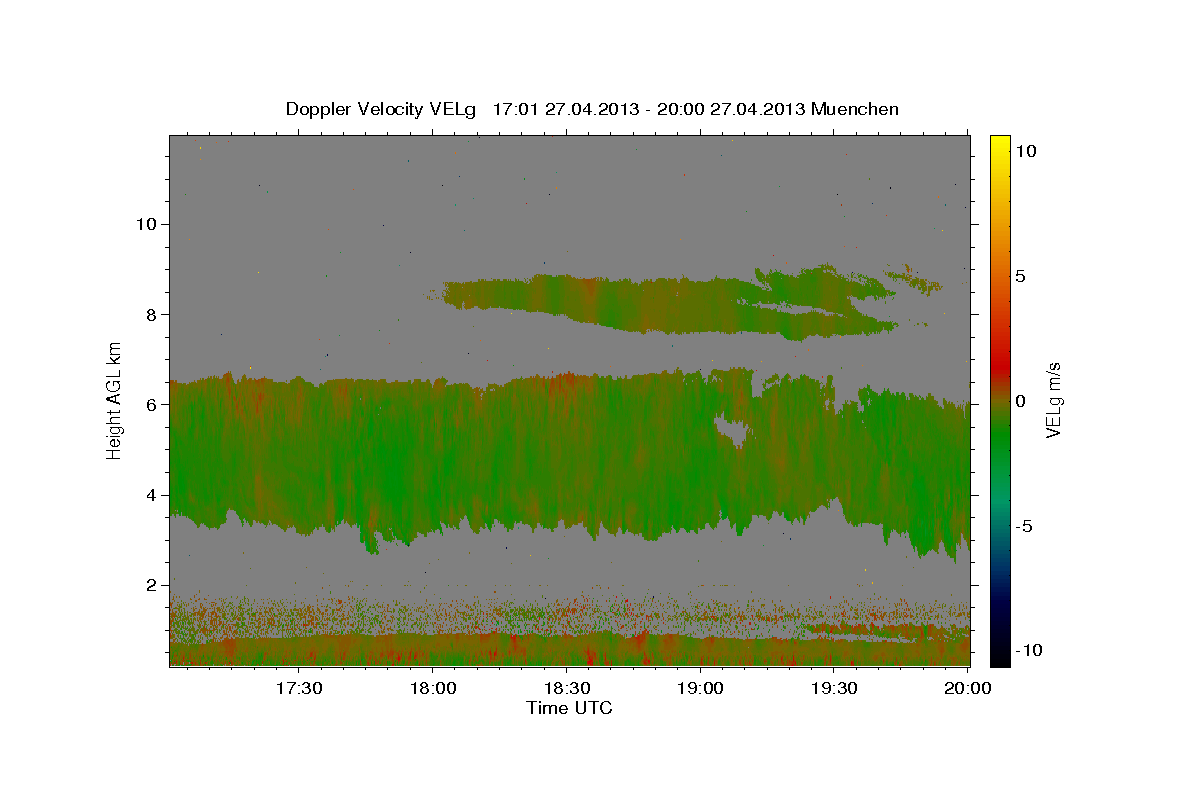The height and width of the screenshot is (800, 1200).
Task: Click the height tick label 8
Action: [x=151, y=314]
